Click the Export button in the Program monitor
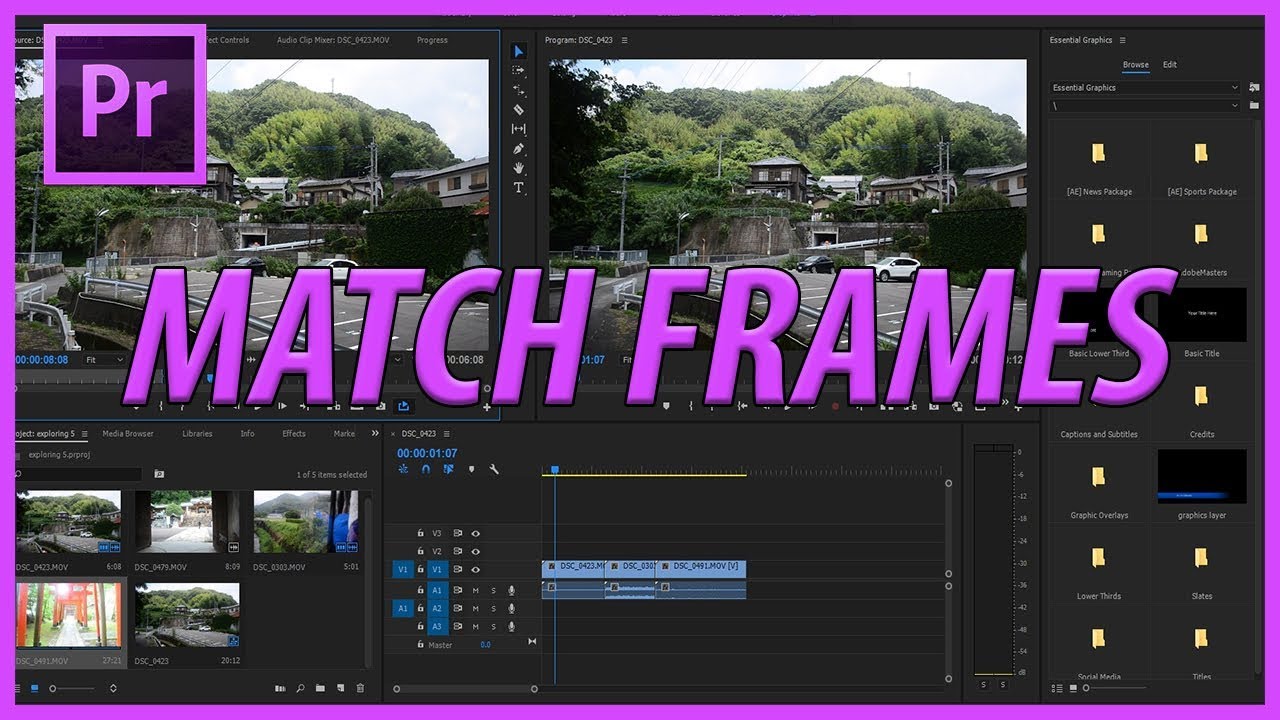 pyautogui.click(x=1017, y=407)
